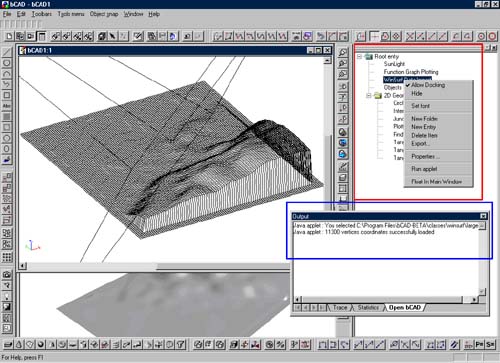Viewport: 500px width, 363px height.
Task: Select the Root entry label
Action: [386, 56]
